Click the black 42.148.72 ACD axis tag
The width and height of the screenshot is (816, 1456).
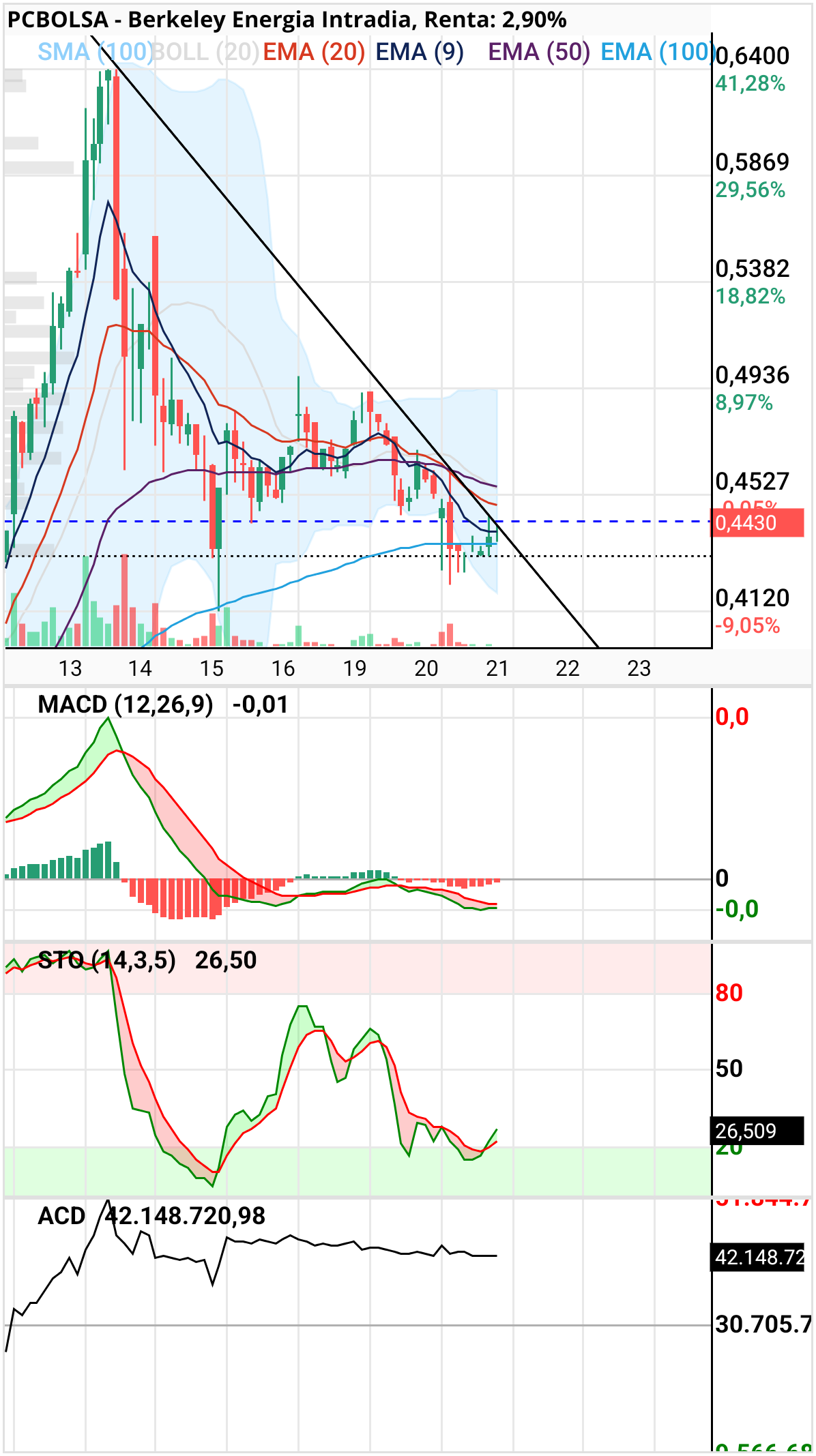759,1257
